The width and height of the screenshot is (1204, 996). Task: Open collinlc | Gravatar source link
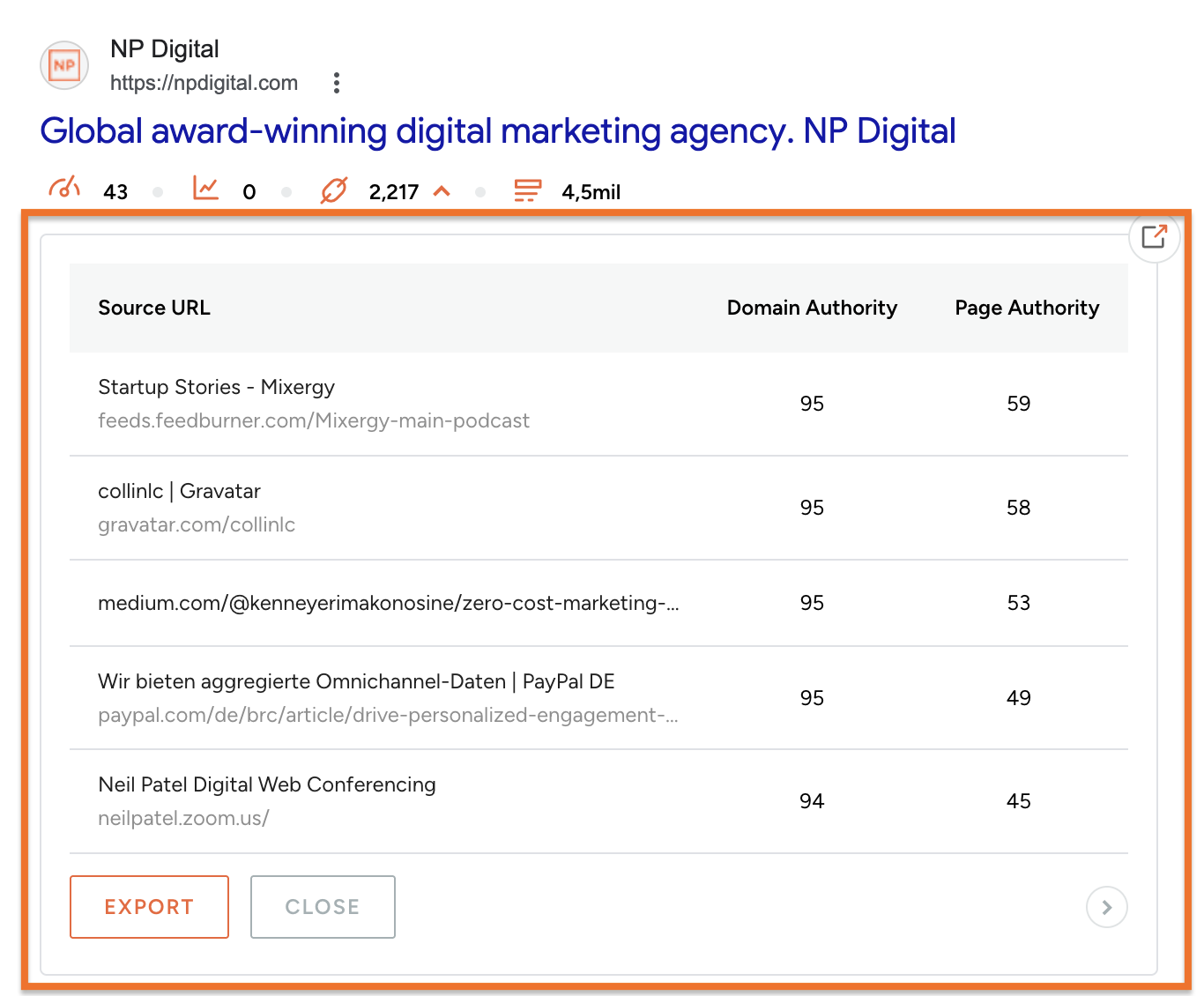click(179, 491)
